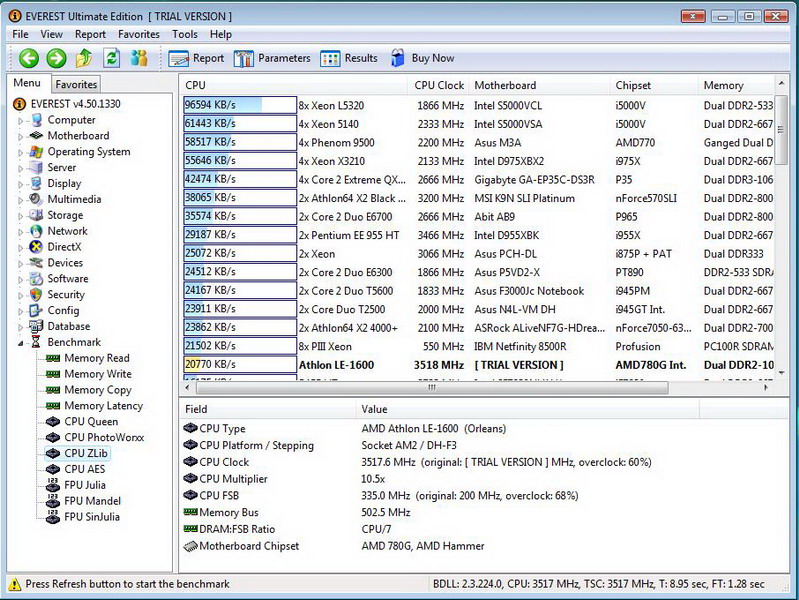Click the green Forward arrow icon
Viewport: 799px width, 600px height.
56,59
